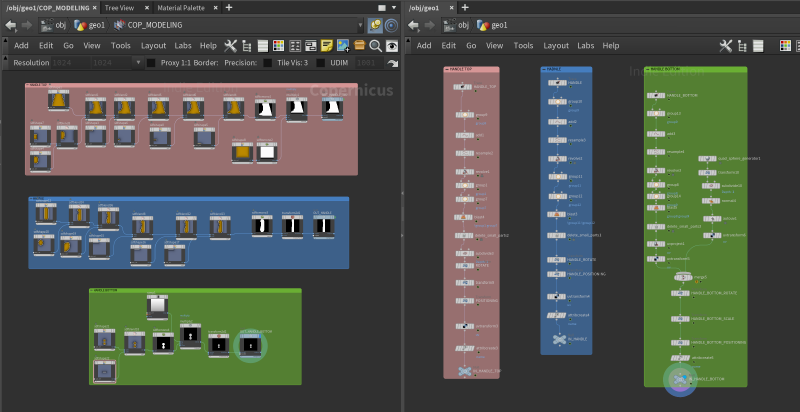Click the sticky note icon in toolbar

point(326,45)
